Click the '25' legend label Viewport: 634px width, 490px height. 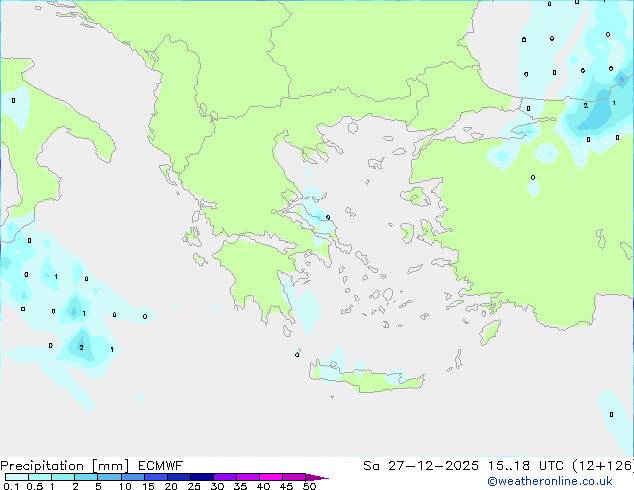click(x=194, y=486)
